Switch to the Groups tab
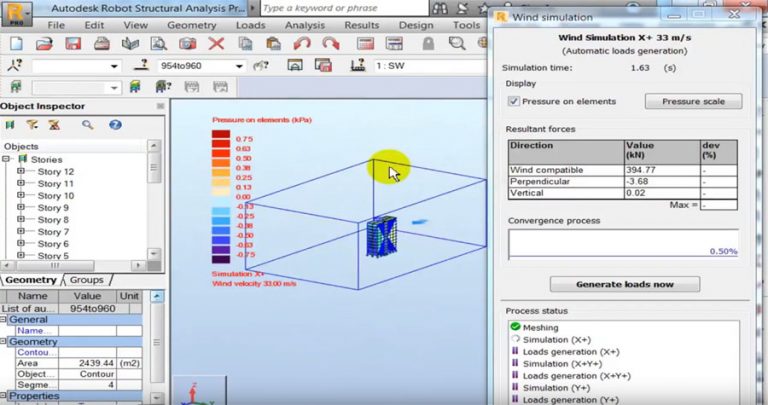768x405 pixels. coord(87,280)
